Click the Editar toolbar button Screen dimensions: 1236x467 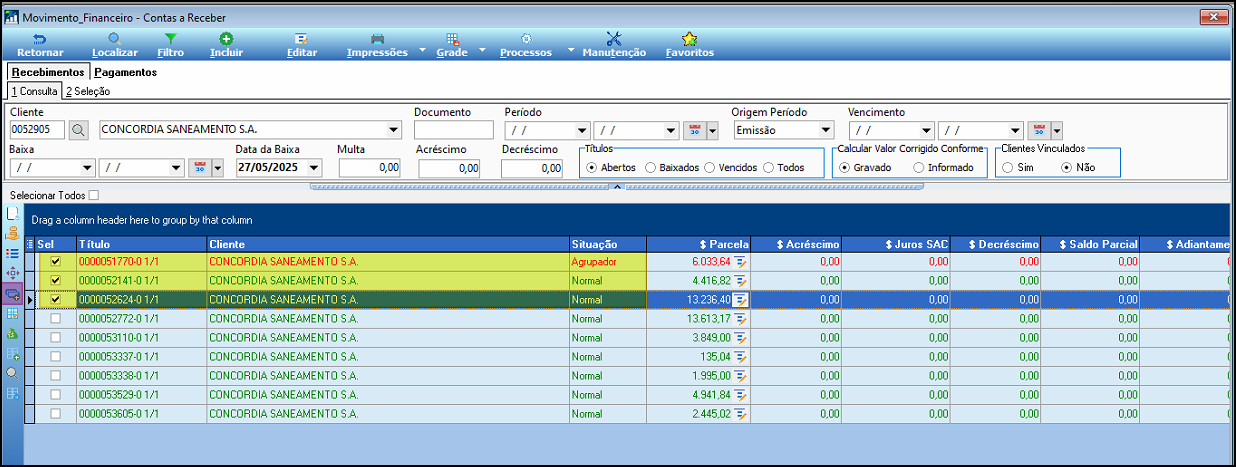coord(302,45)
